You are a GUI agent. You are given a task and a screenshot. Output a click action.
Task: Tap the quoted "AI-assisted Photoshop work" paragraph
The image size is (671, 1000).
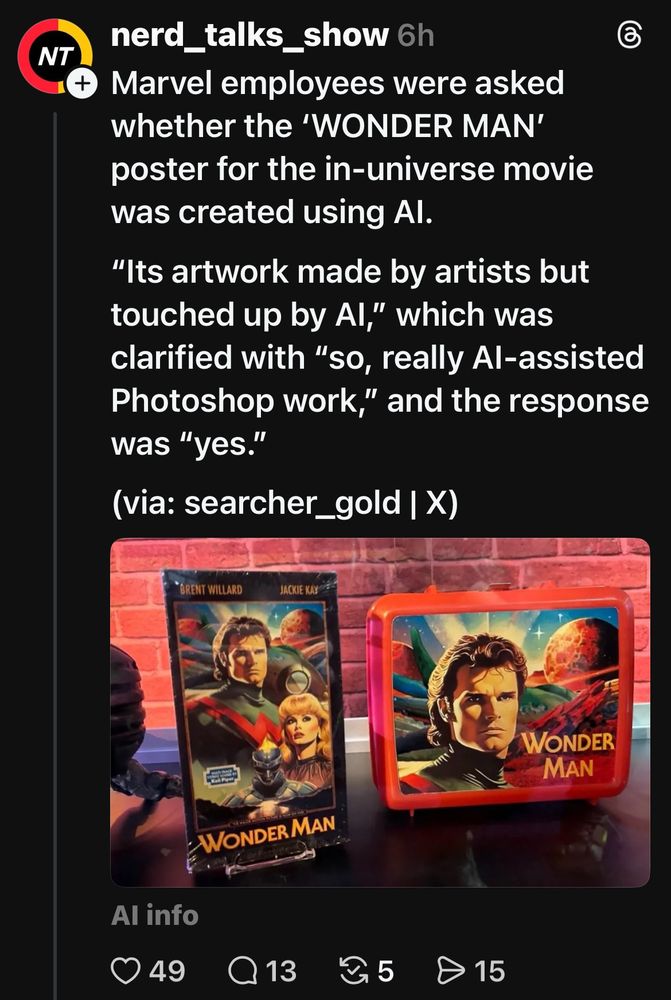tap(380, 358)
